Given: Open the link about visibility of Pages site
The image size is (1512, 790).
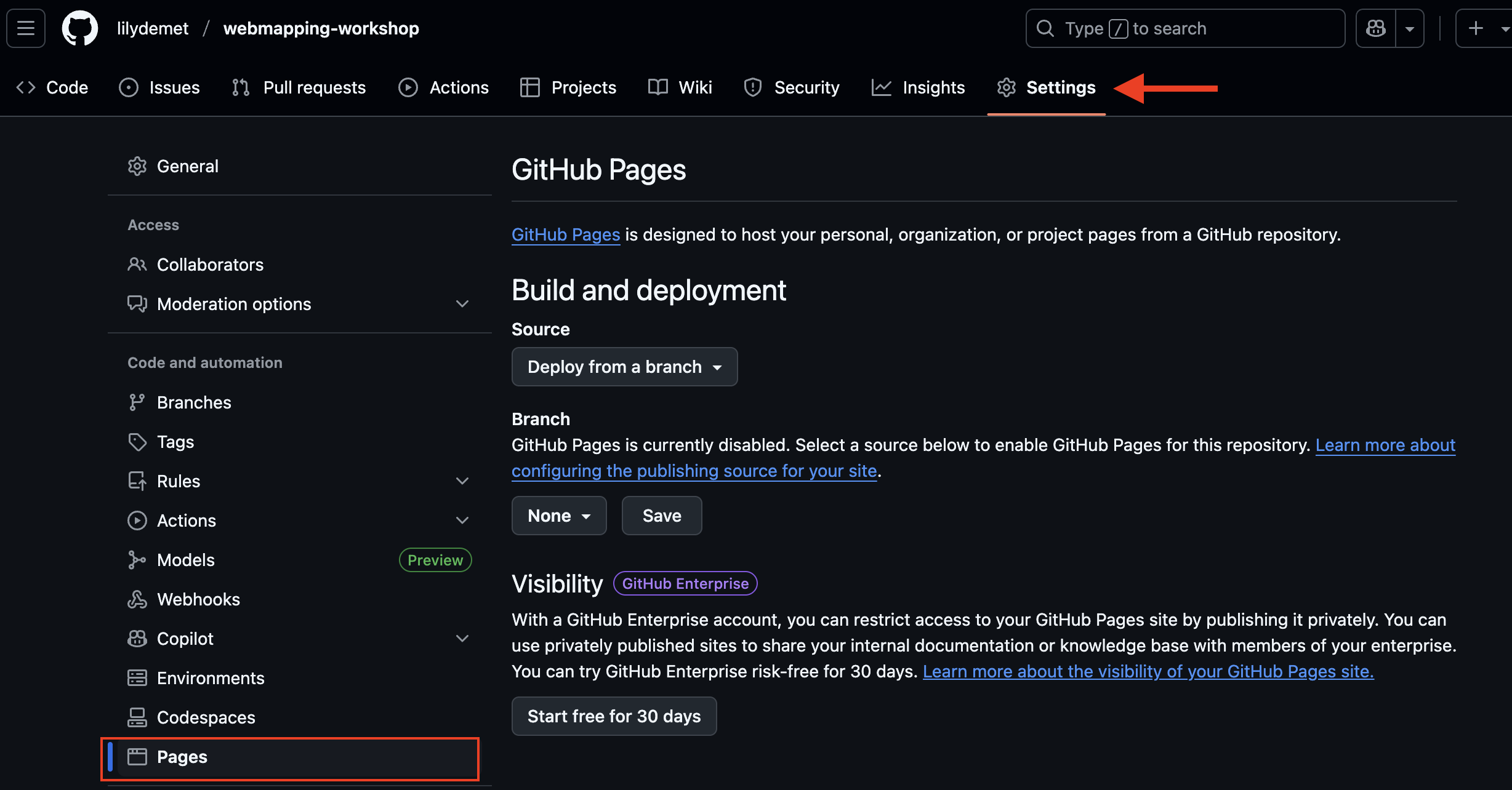Looking at the screenshot, I should pyautogui.click(x=1148, y=671).
